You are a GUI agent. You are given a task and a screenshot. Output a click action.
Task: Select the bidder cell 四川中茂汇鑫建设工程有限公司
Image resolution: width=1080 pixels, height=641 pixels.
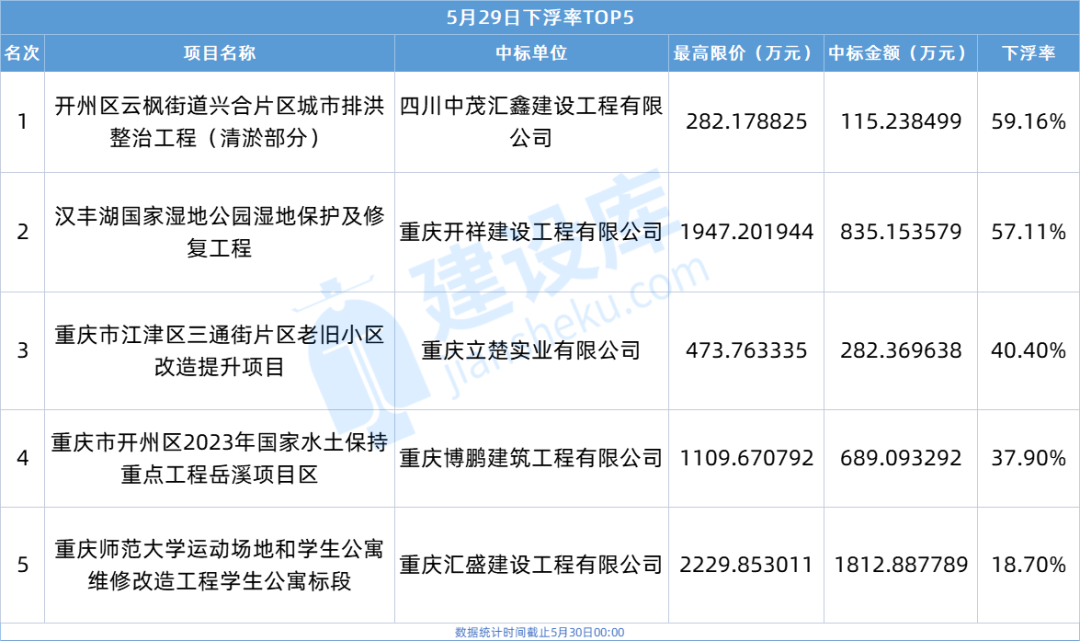[x=531, y=122]
